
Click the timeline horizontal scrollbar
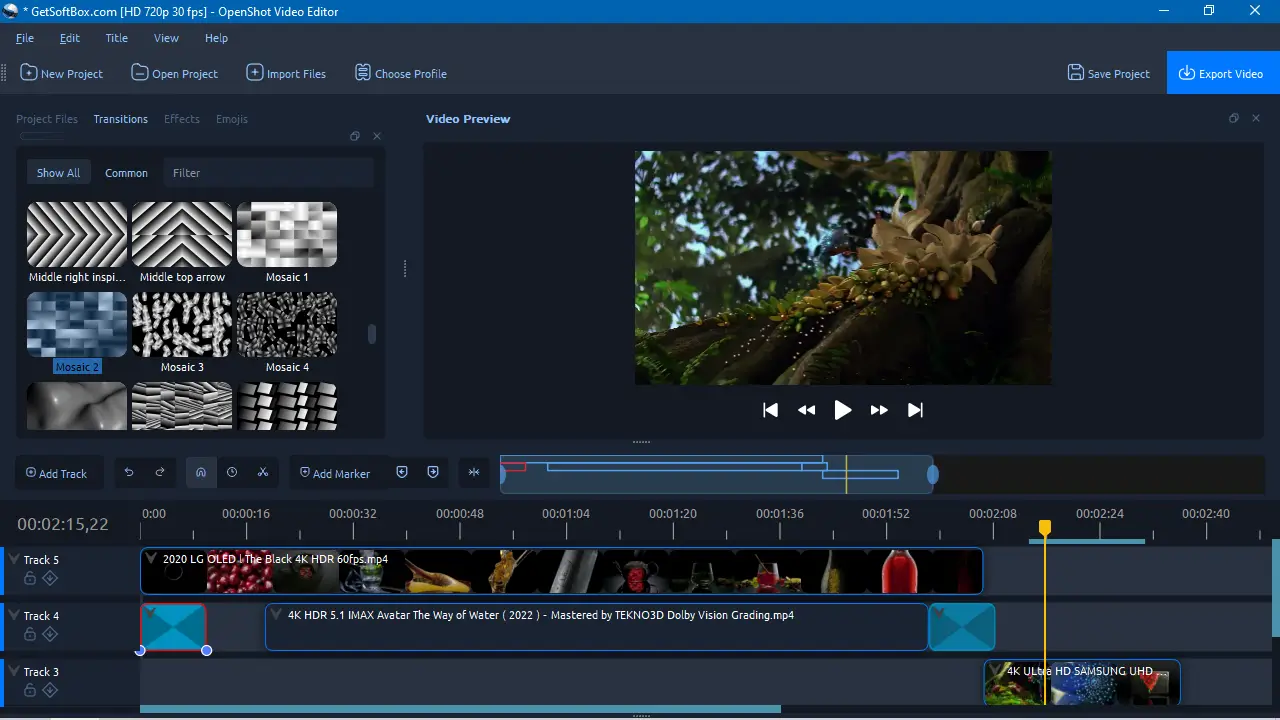pos(460,709)
